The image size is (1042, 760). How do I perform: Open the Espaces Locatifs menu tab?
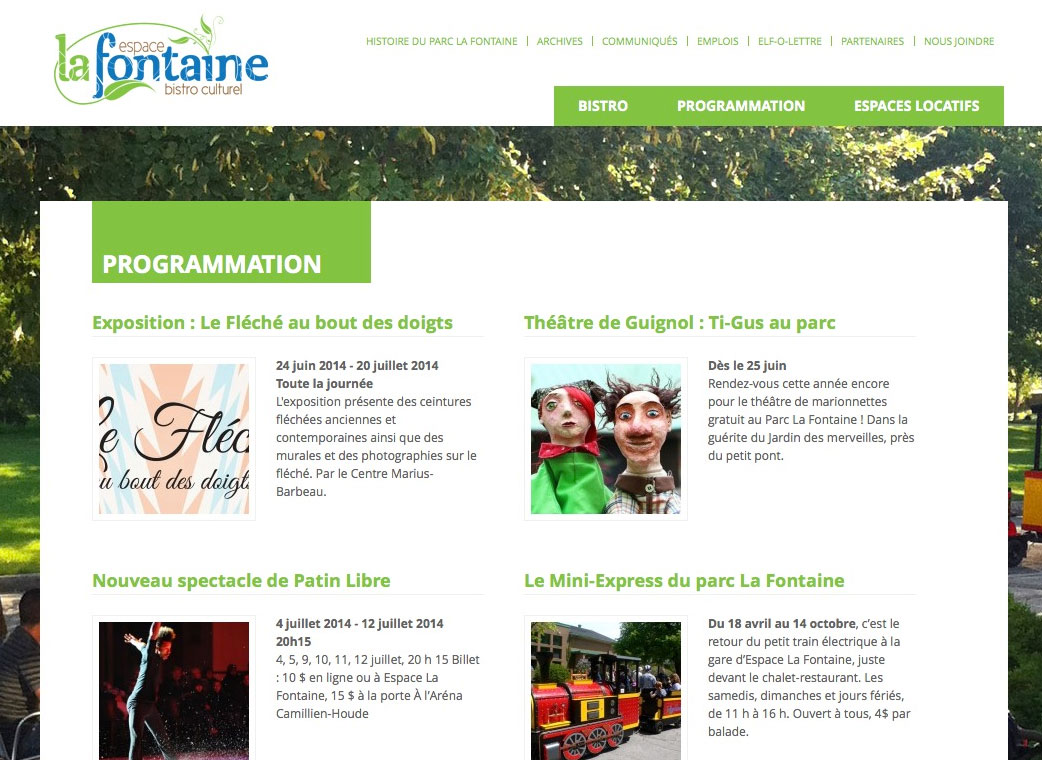[916, 106]
